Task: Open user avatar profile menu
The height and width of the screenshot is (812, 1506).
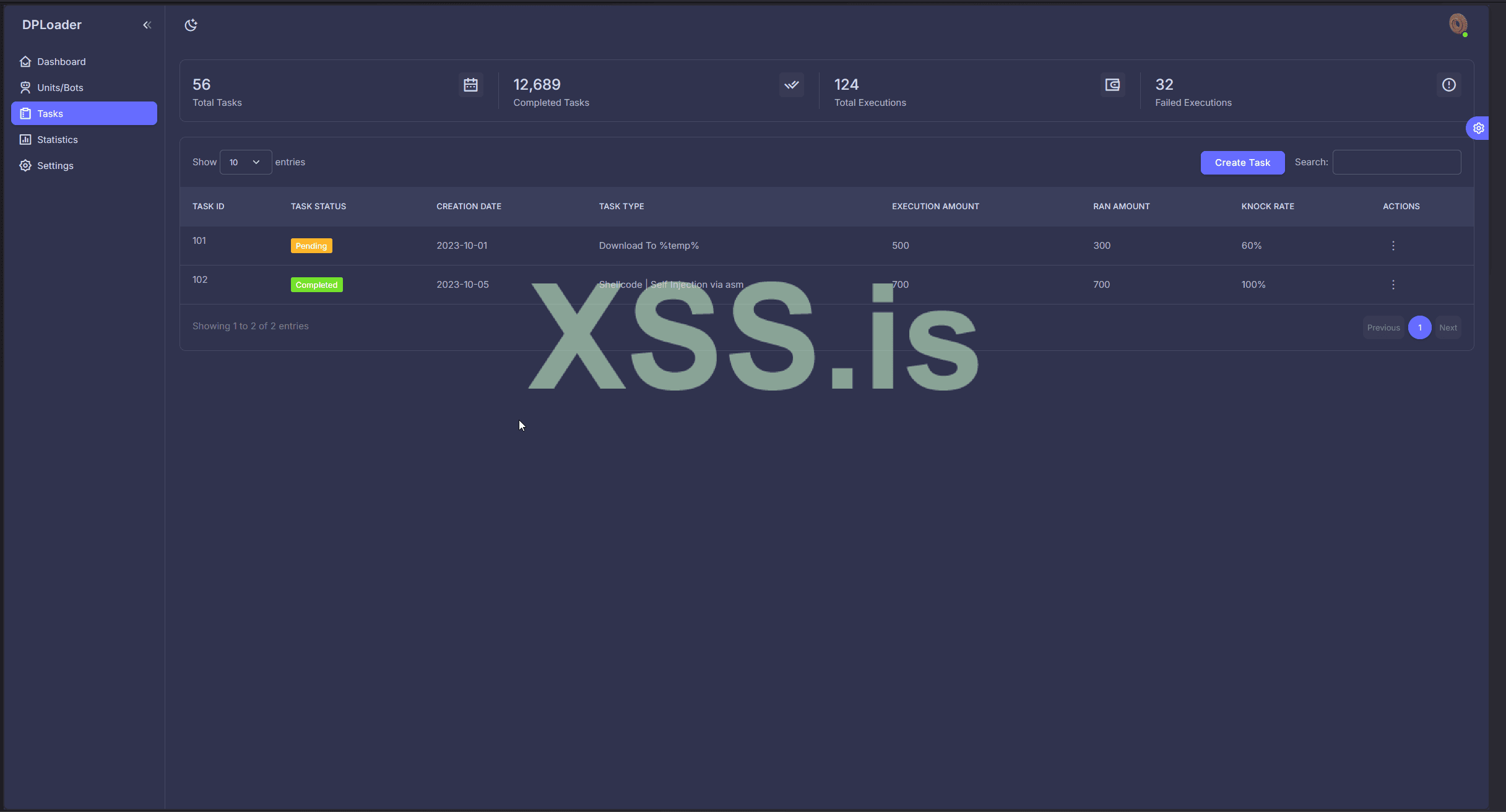Action: 1458,25
